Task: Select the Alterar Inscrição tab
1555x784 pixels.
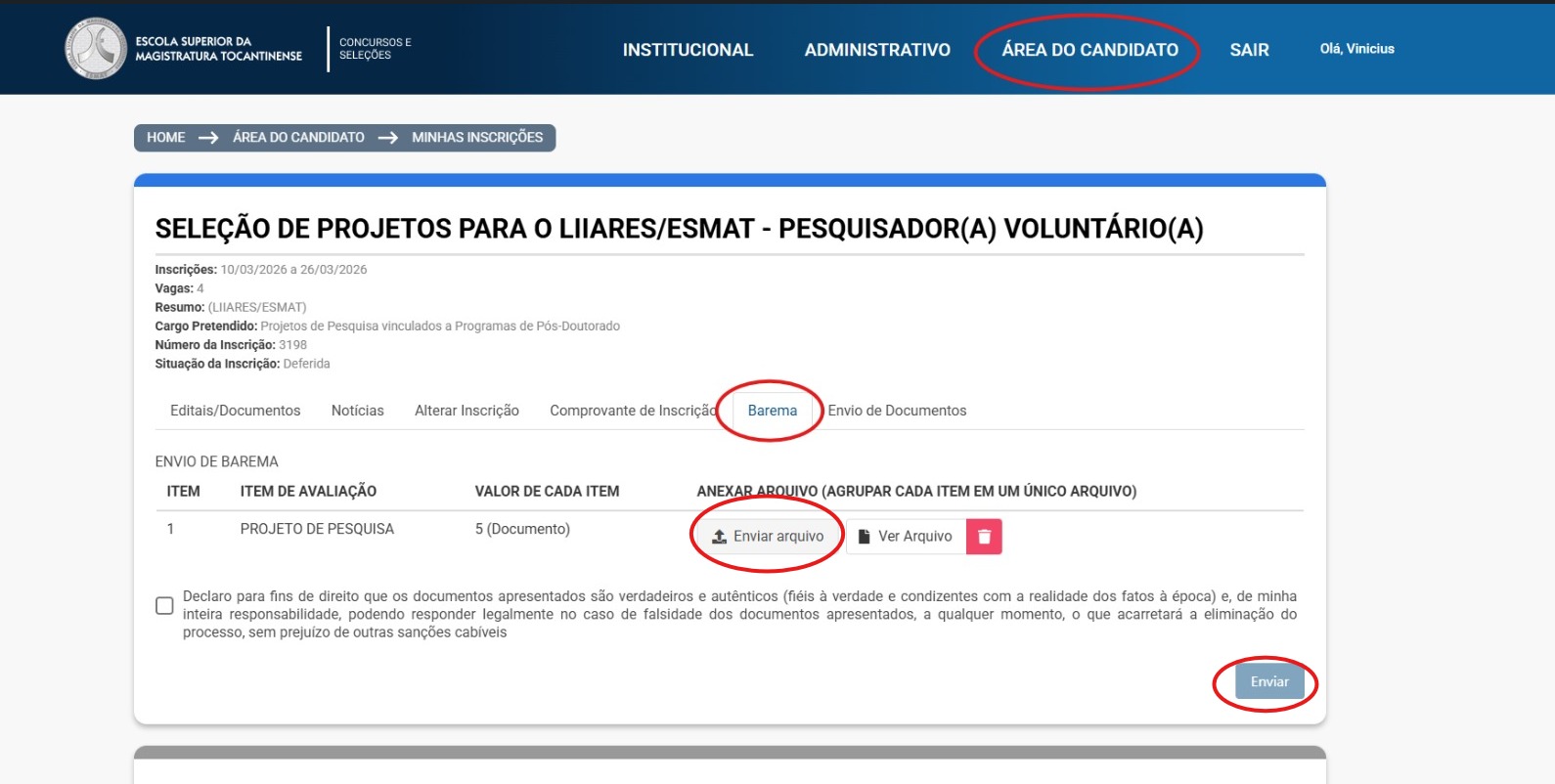Action: [x=466, y=411]
